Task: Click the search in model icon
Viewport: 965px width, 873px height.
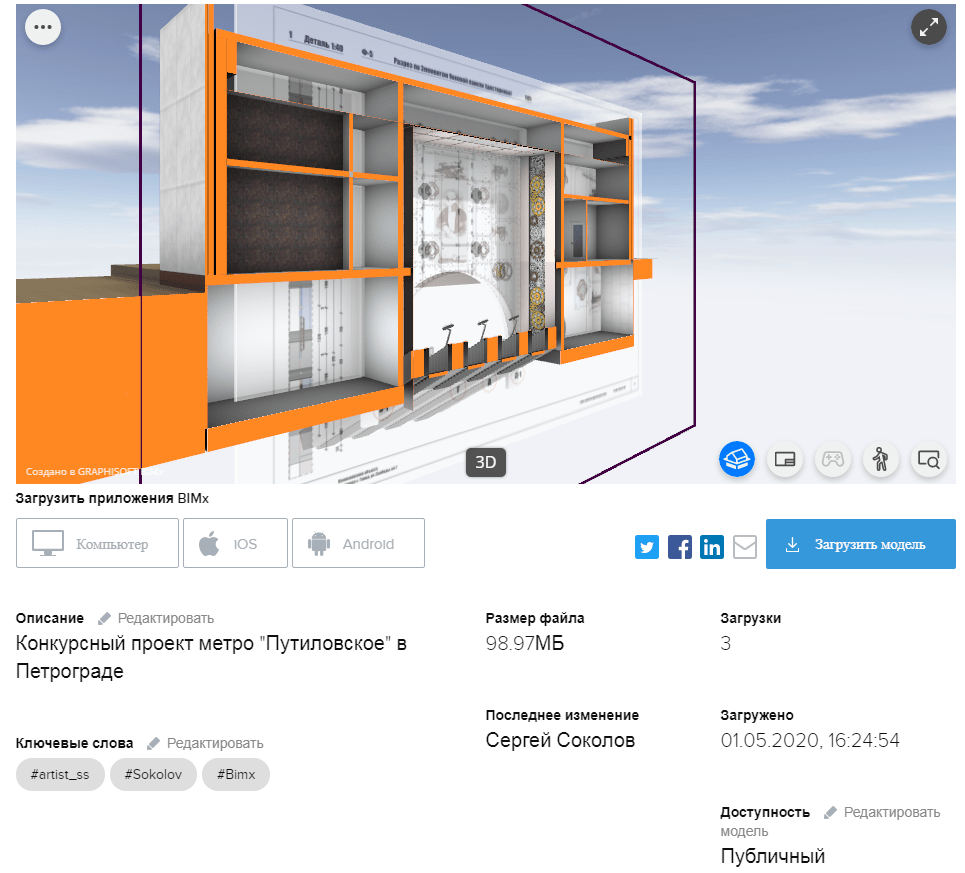Action: click(x=928, y=459)
